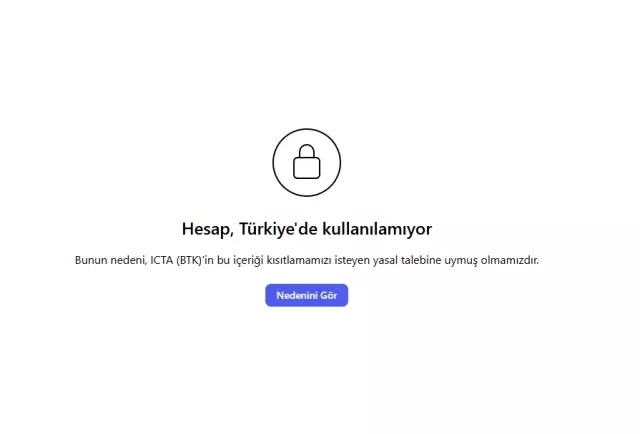Click the word "kullanılamıyor" in the heading
The height and width of the screenshot is (434, 640).
coord(377,229)
